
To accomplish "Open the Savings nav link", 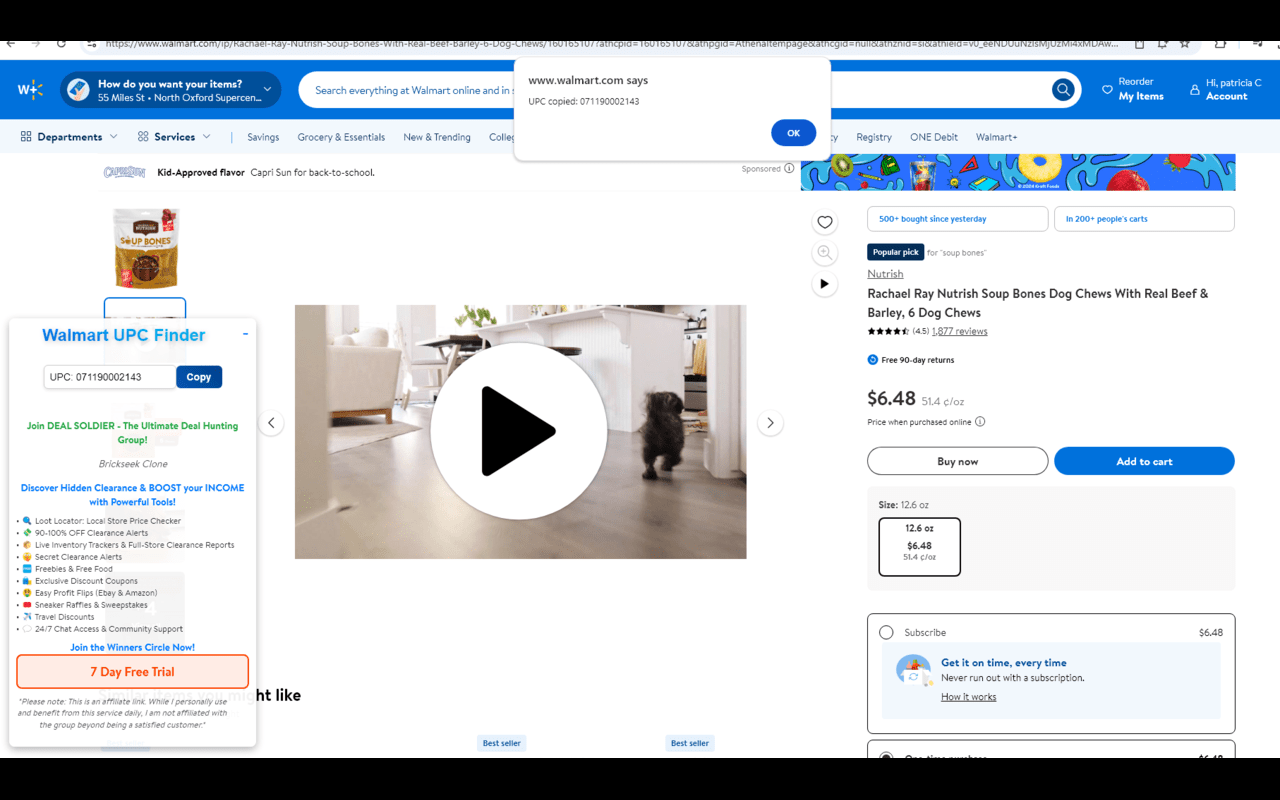I will pos(263,137).
